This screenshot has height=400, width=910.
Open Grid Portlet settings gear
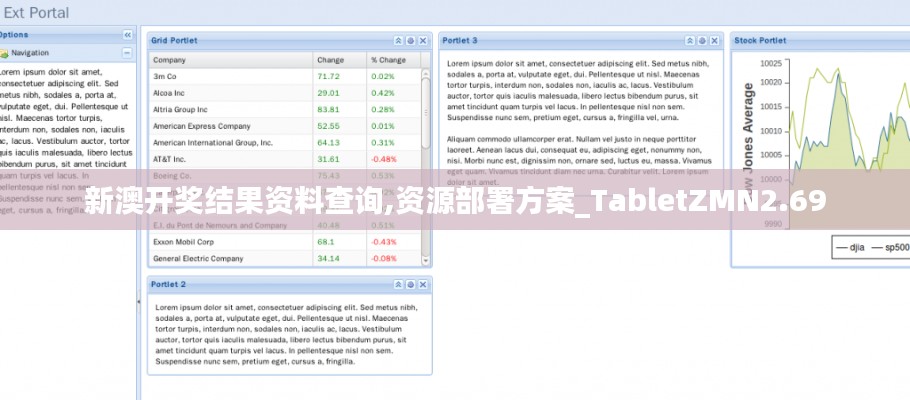point(410,41)
